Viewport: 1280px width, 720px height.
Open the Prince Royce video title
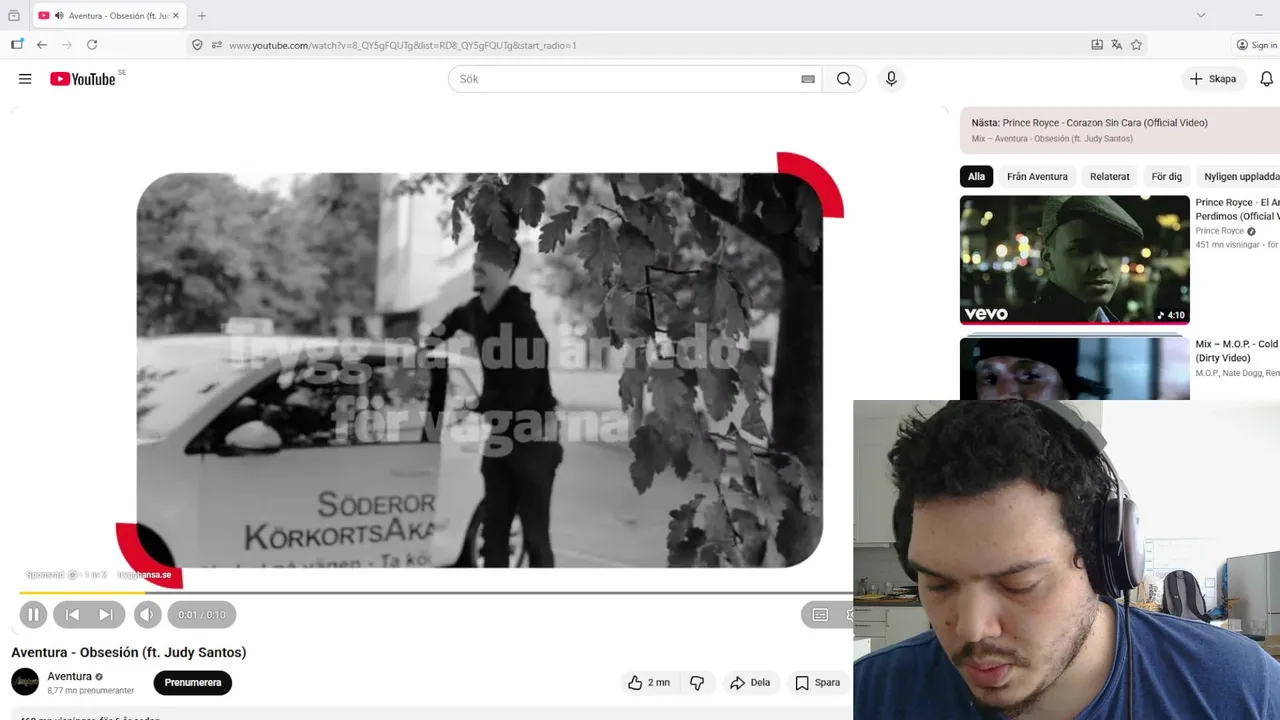(x=1237, y=209)
